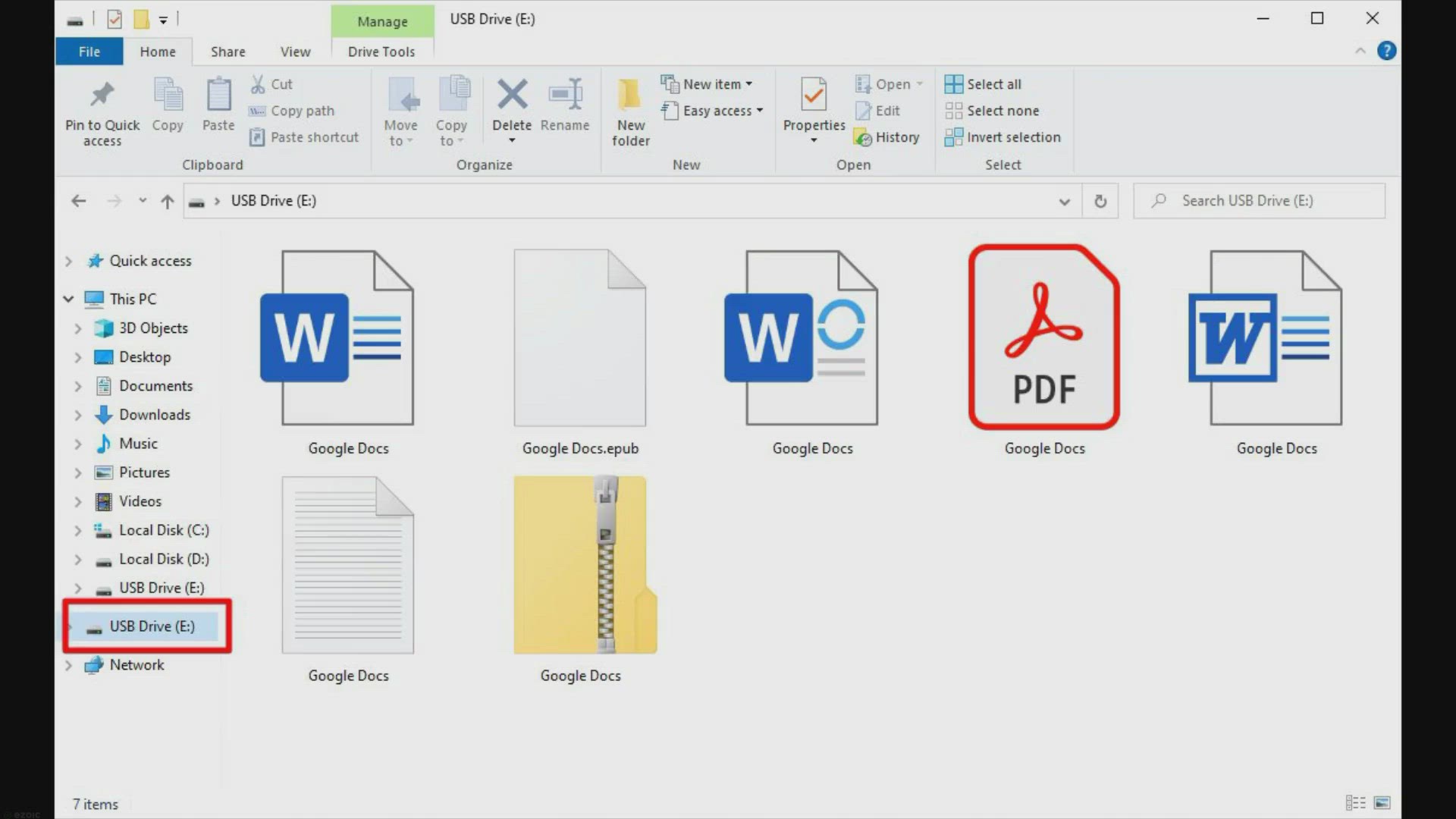Screen dimensions: 1456x819
Task: Open the File menu tab
Action: click(x=89, y=52)
